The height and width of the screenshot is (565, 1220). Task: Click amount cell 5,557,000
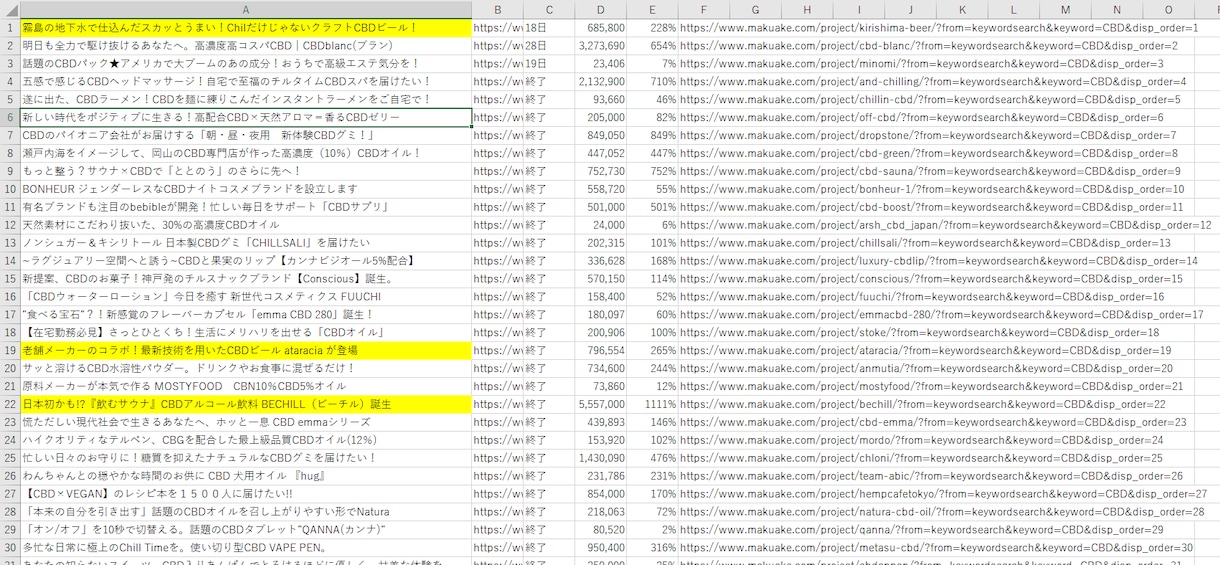[x=600, y=405]
